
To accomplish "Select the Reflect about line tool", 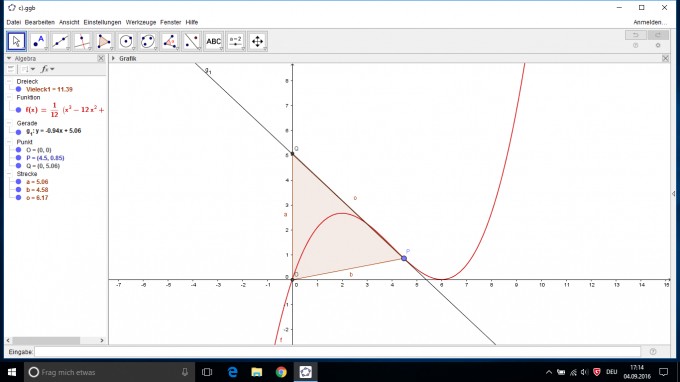I will tap(192, 42).
